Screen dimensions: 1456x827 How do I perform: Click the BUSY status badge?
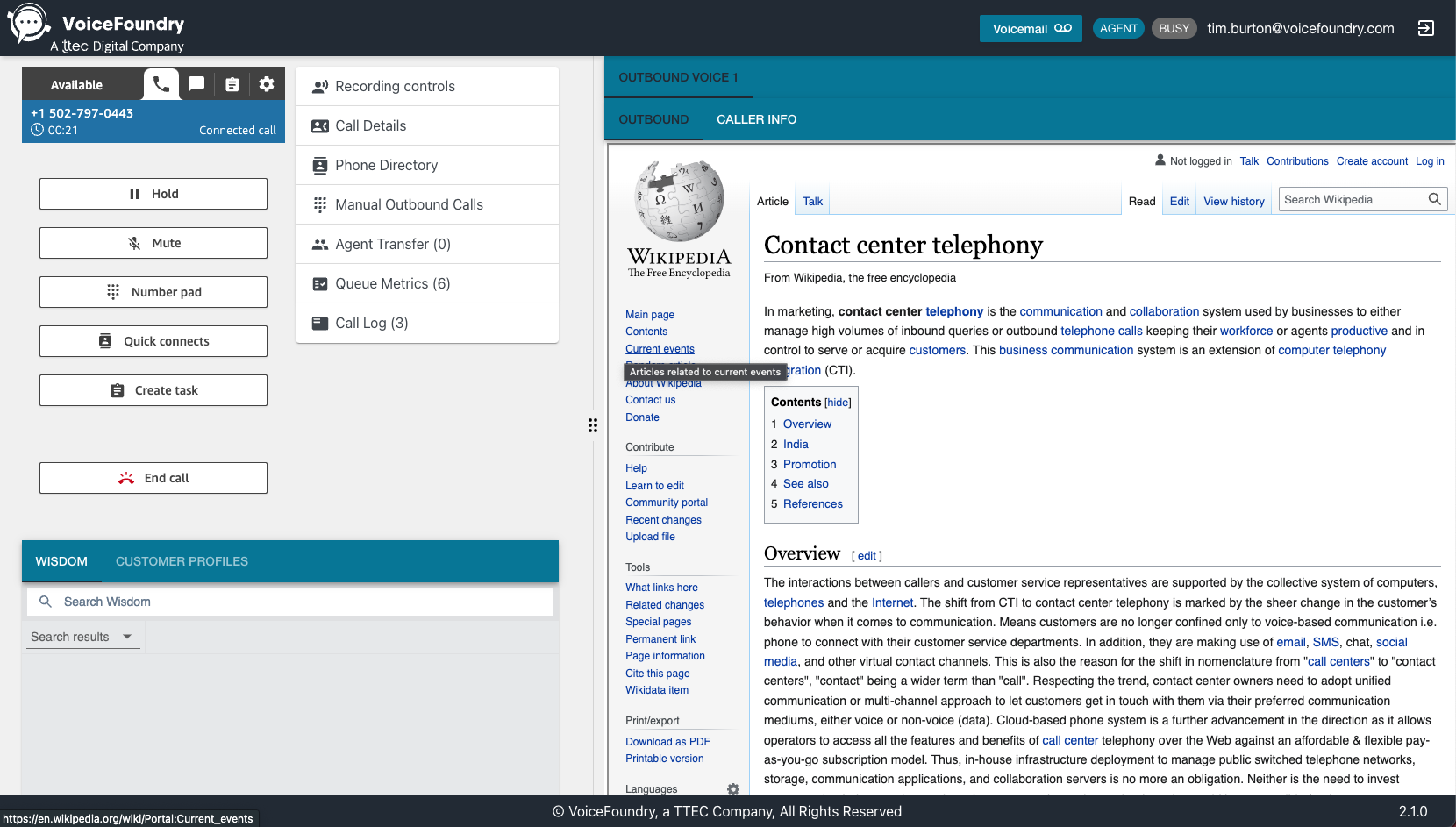click(1174, 28)
